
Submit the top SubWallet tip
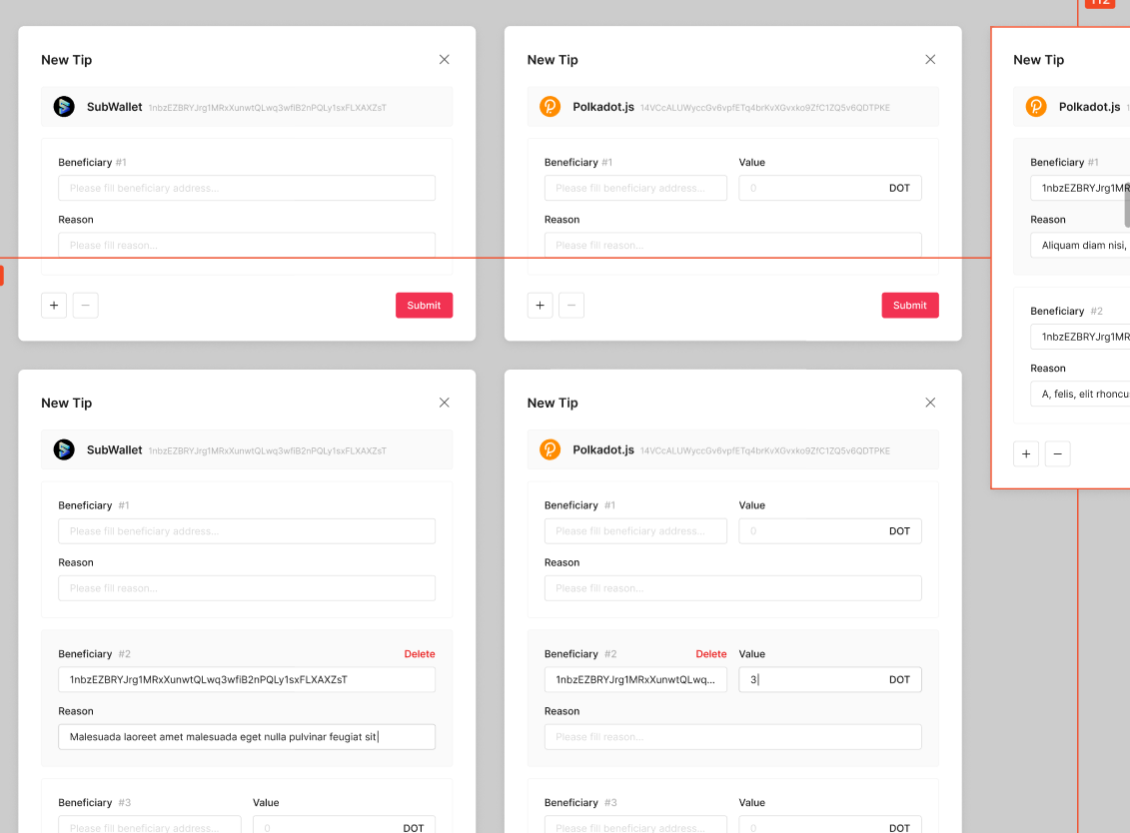coord(424,305)
